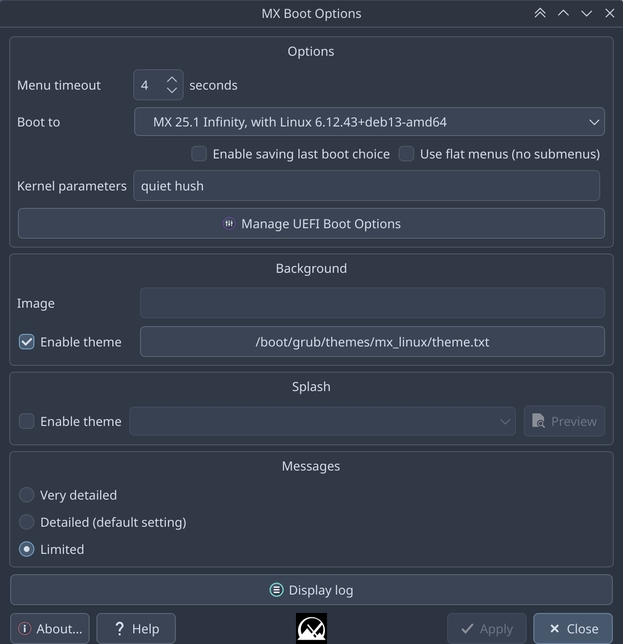Click the Display log button
The height and width of the screenshot is (644, 623).
click(x=311, y=590)
